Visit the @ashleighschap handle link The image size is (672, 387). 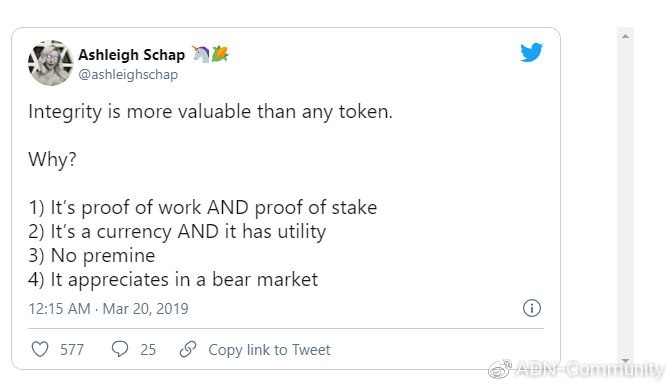[128, 75]
